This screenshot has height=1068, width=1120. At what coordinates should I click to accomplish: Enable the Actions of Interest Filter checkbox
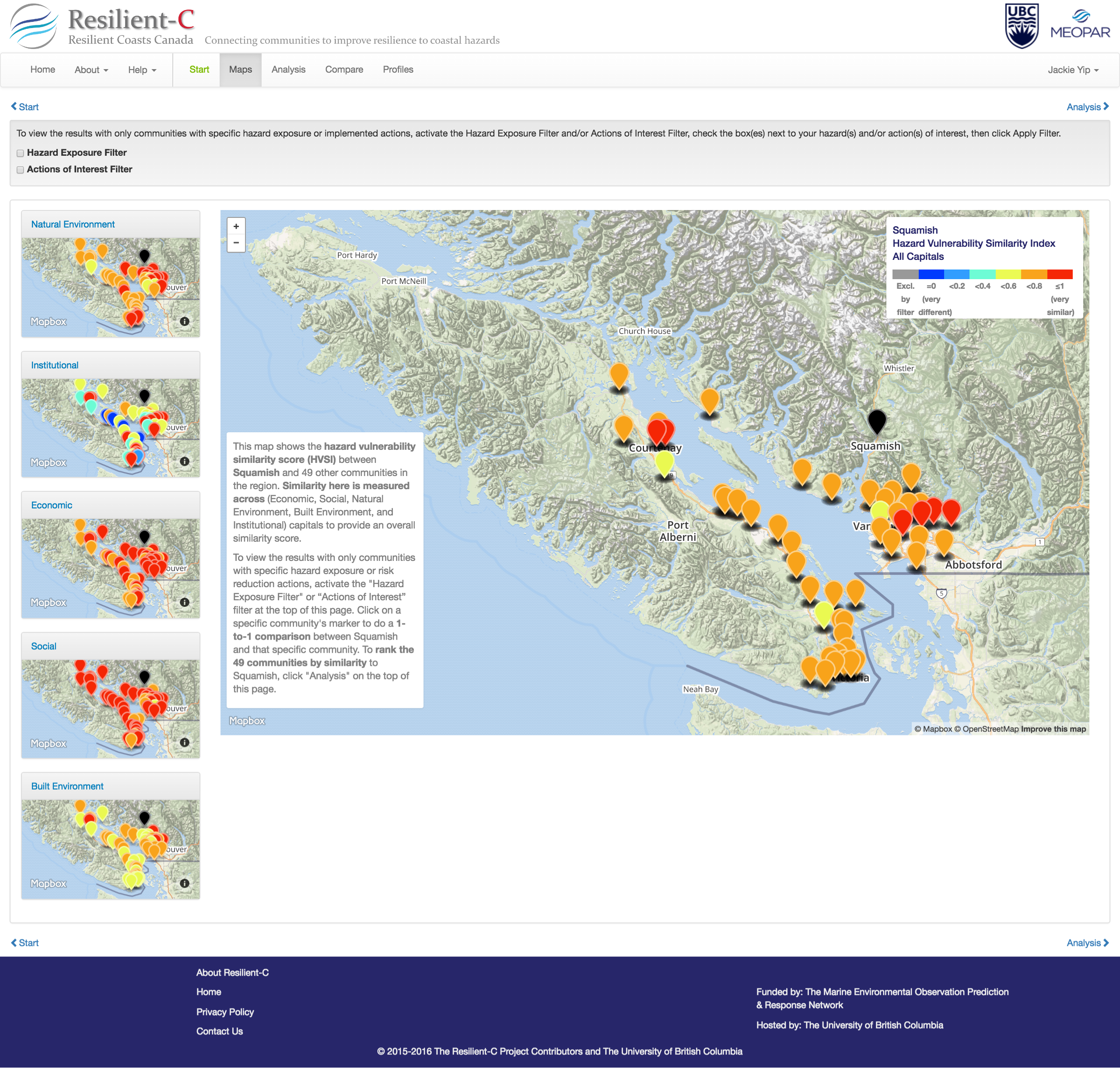[21, 170]
